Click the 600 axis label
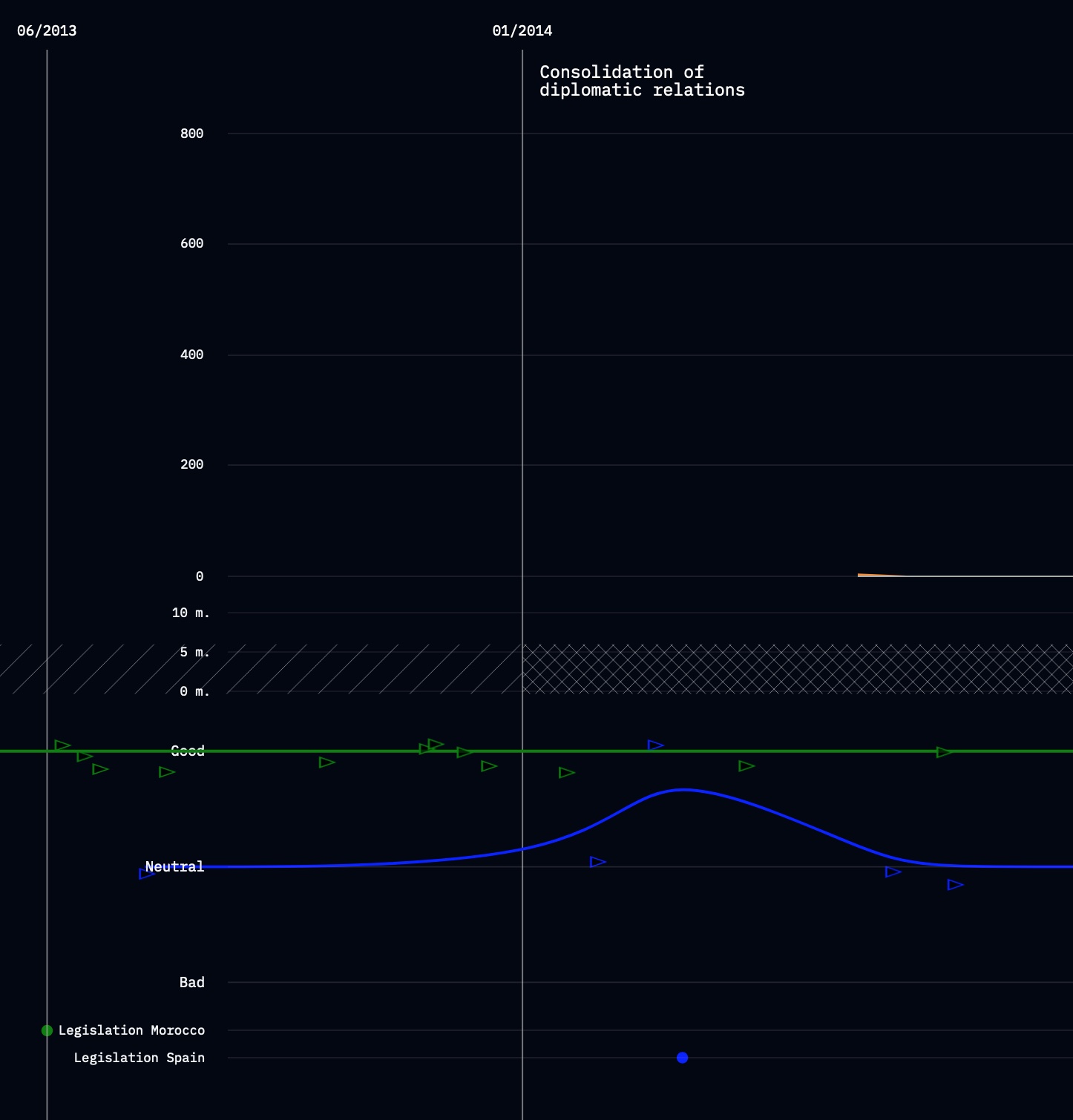The height and width of the screenshot is (1120, 1073). pyautogui.click(x=191, y=243)
